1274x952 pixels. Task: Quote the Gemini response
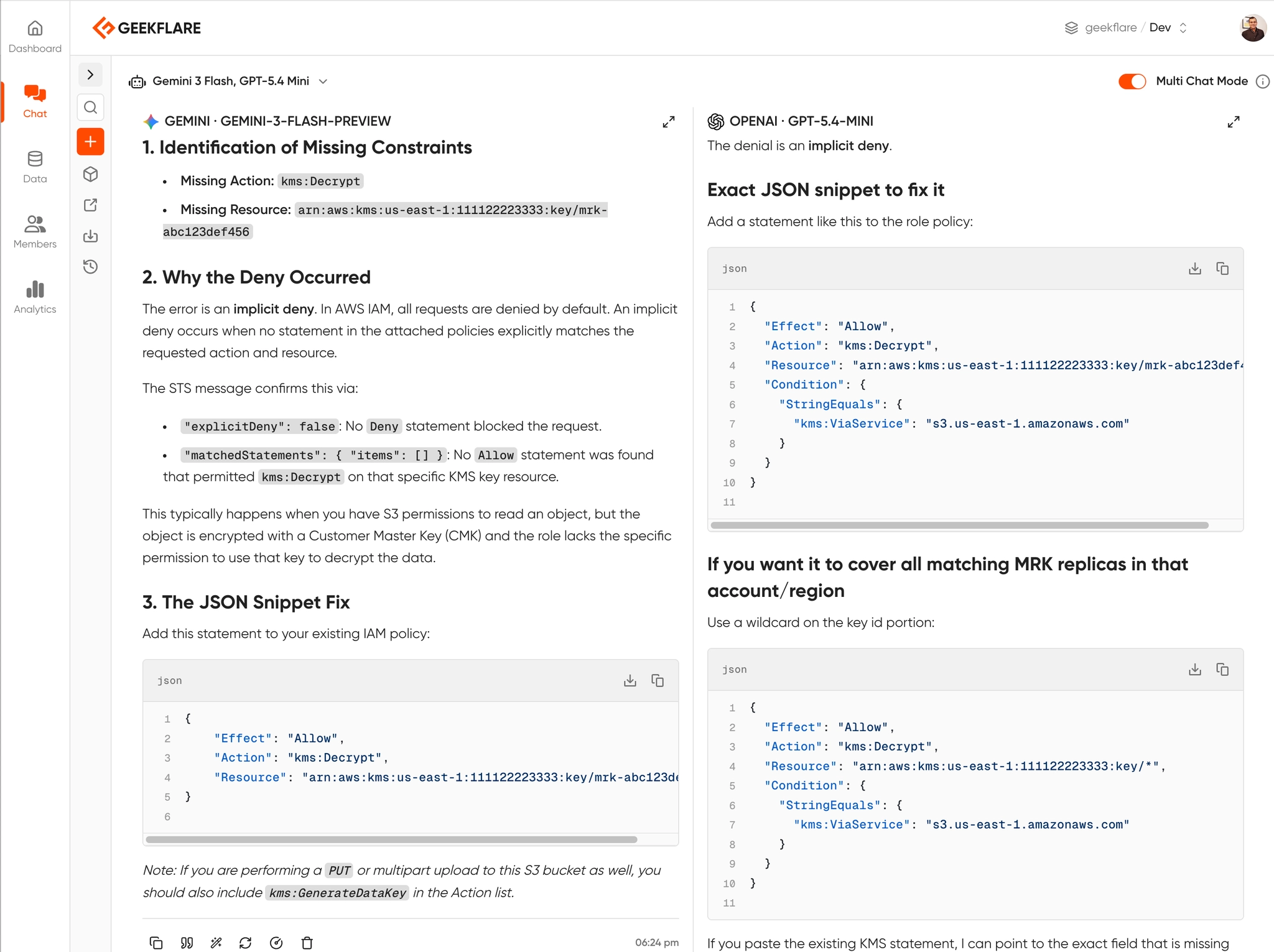[186, 943]
